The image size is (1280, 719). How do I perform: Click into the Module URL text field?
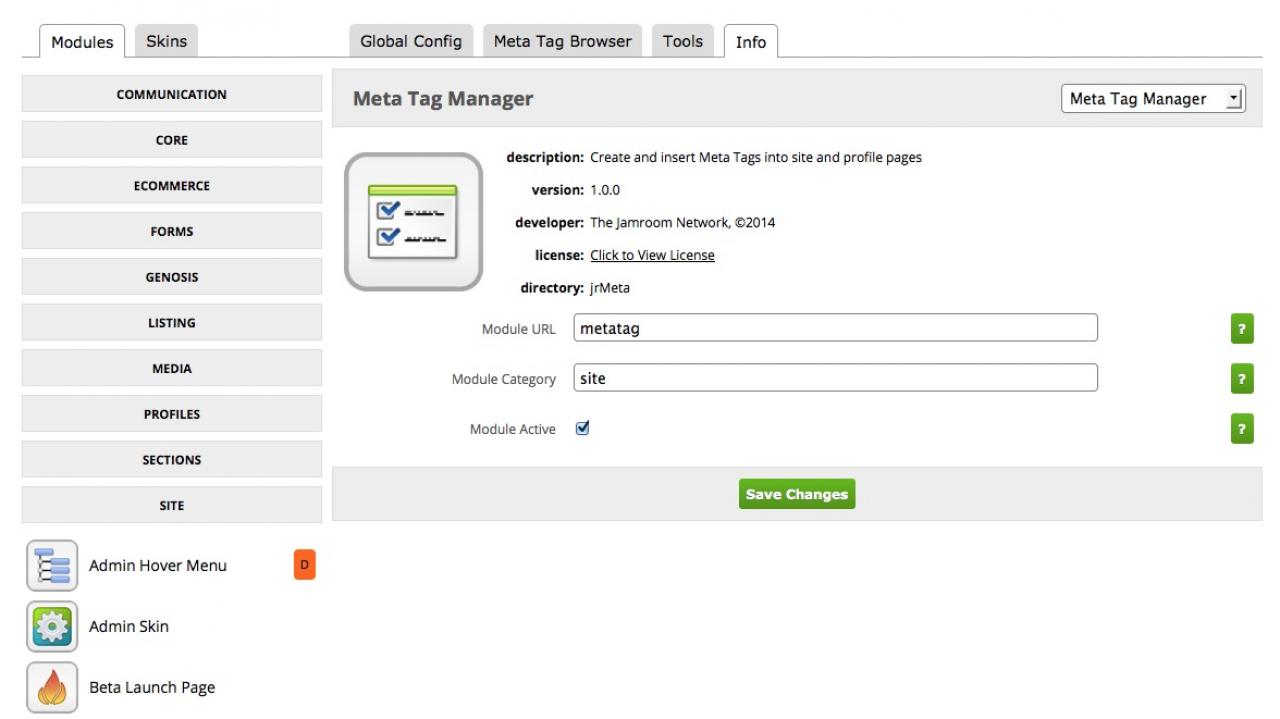pyautogui.click(x=835, y=328)
